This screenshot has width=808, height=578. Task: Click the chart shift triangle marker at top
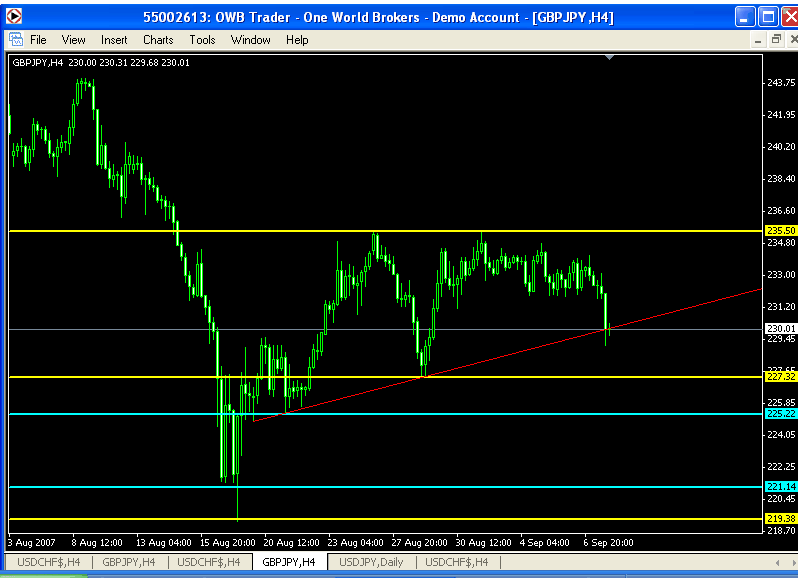[610, 58]
